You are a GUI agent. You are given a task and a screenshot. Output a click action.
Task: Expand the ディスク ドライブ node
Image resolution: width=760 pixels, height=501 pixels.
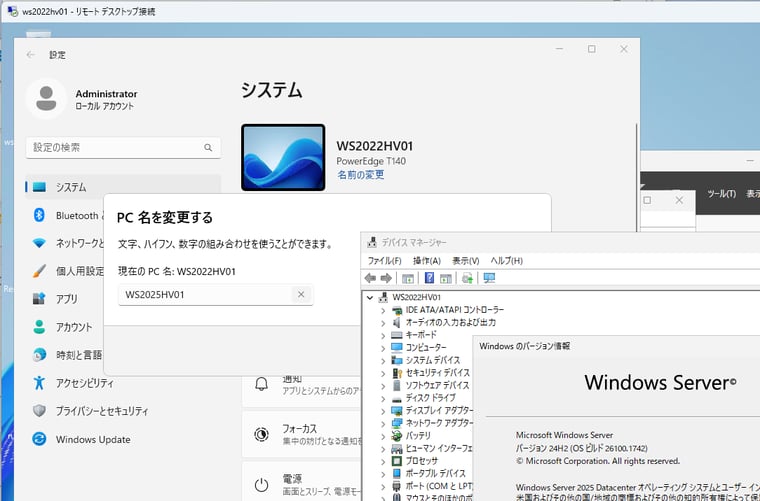383,398
